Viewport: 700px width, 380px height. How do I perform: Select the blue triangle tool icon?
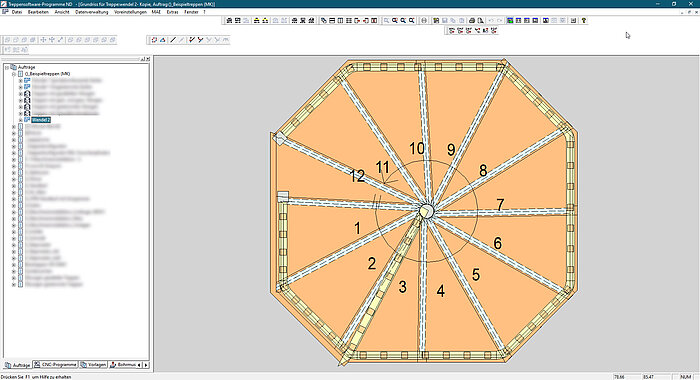click(162, 40)
